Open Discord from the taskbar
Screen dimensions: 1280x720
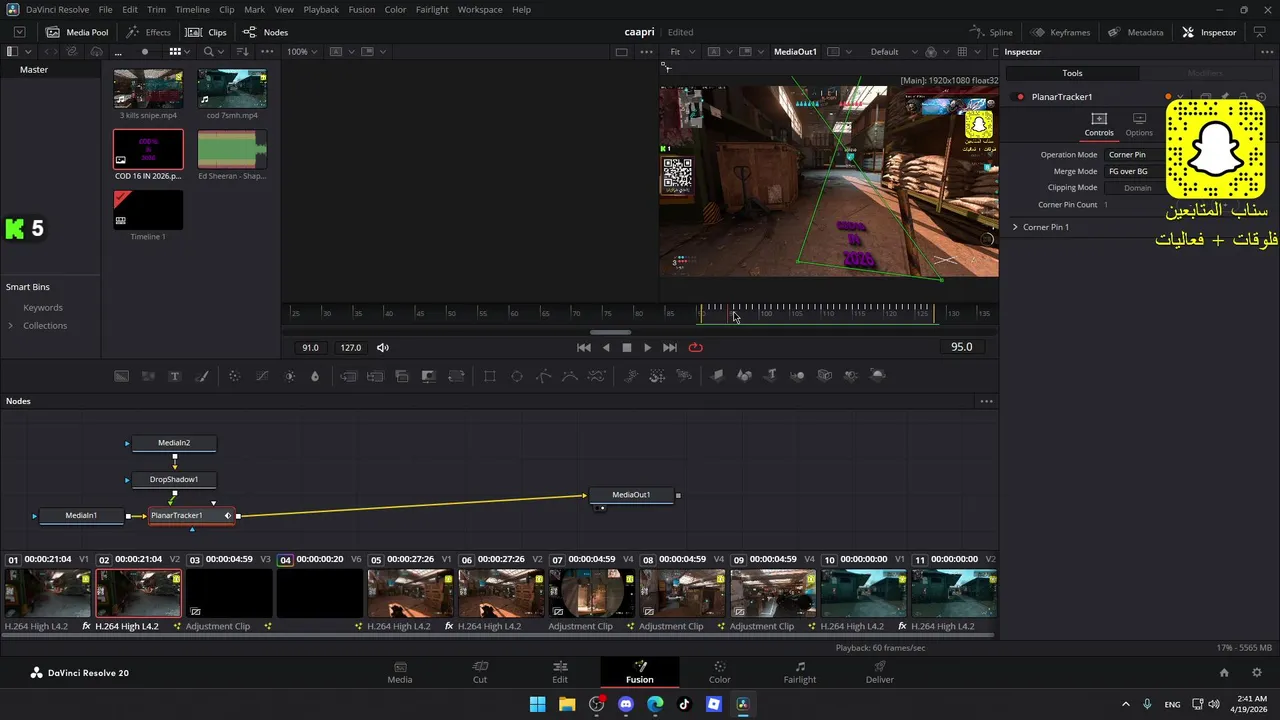click(x=626, y=704)
